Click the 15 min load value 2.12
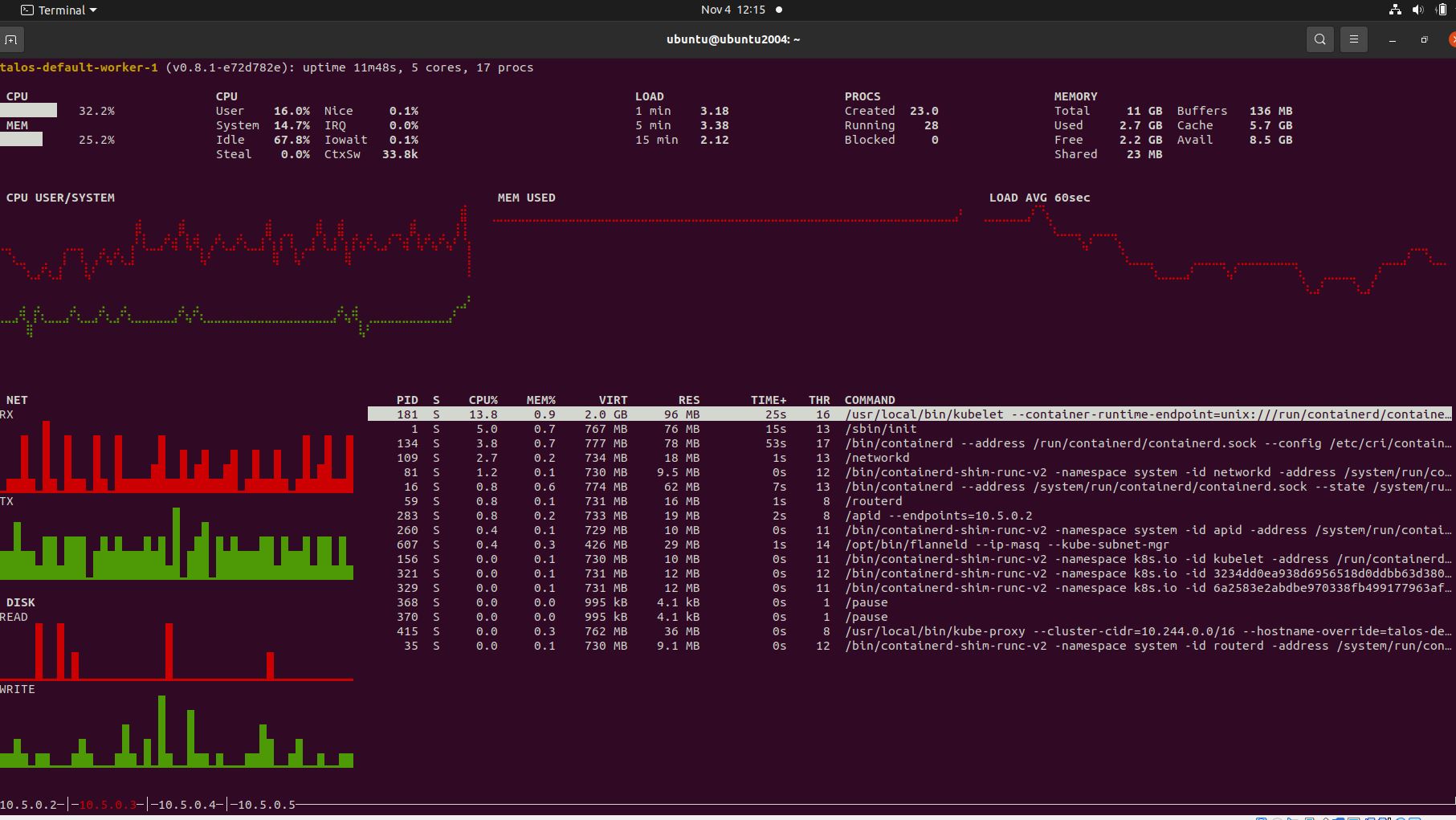 (714, 140)
